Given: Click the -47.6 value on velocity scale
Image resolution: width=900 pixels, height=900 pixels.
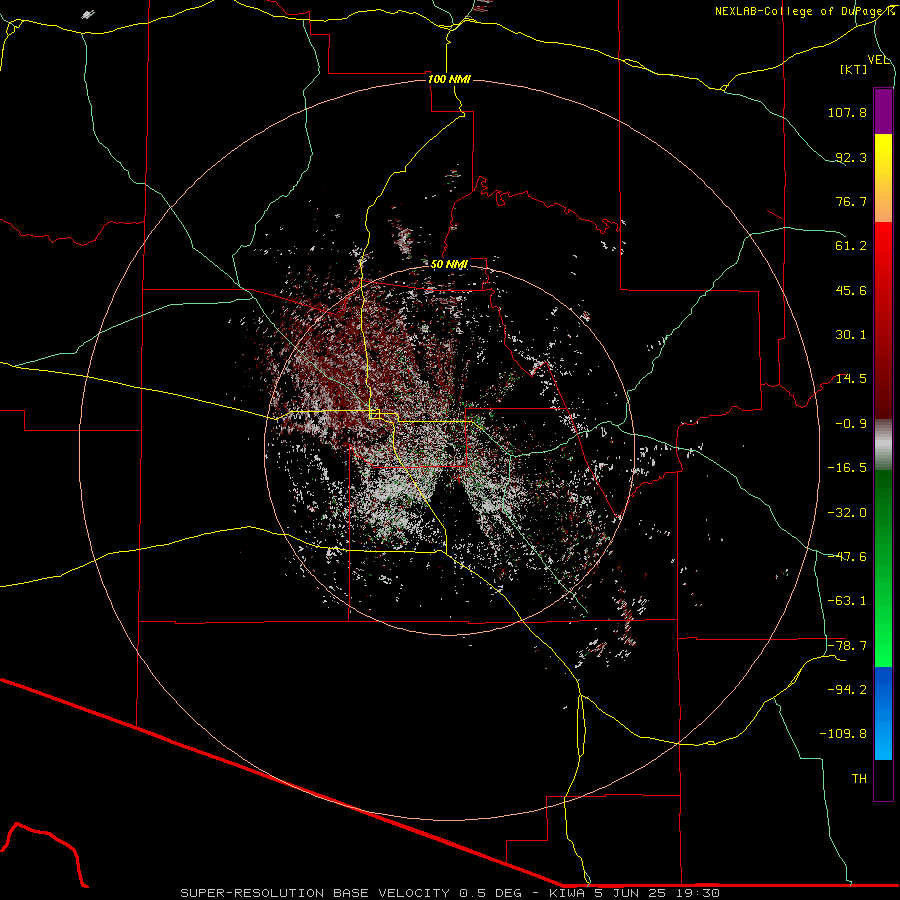Looking at the screenshot, I should 847,557.
